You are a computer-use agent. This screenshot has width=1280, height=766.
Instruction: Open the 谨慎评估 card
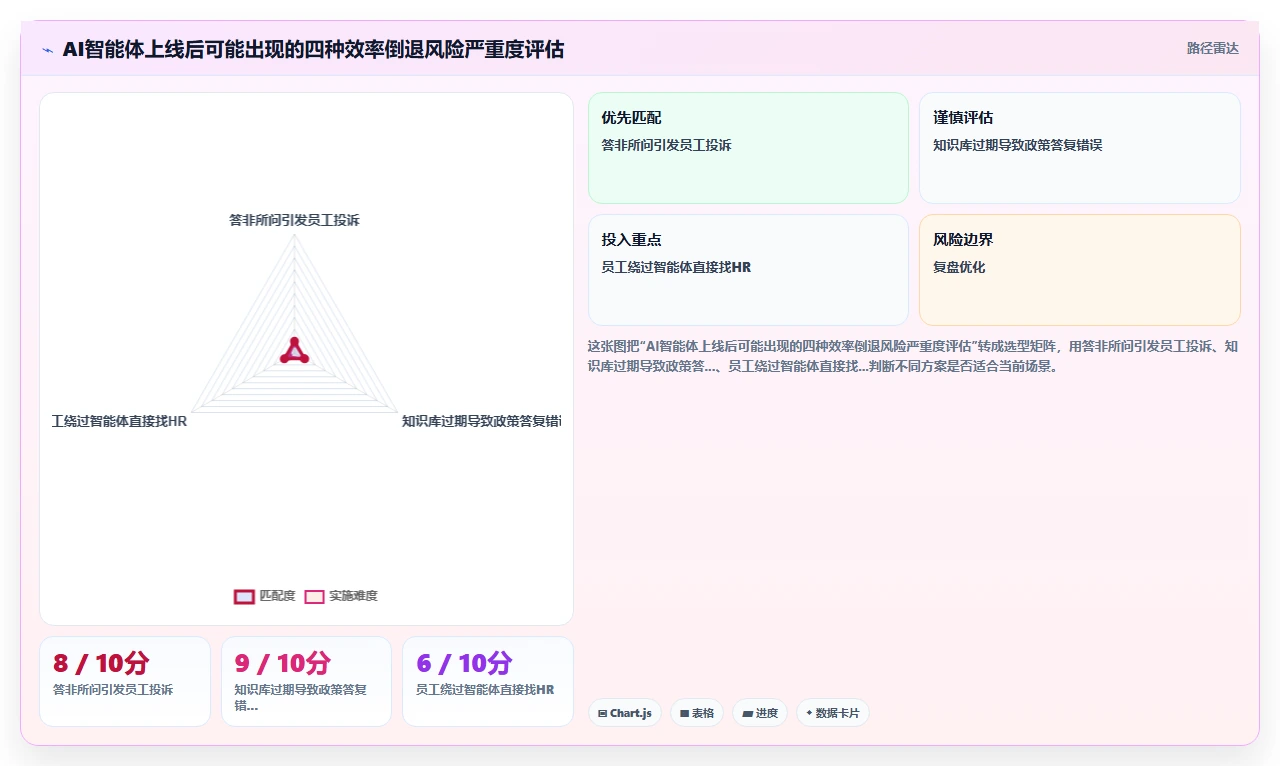pos(1079,148)
